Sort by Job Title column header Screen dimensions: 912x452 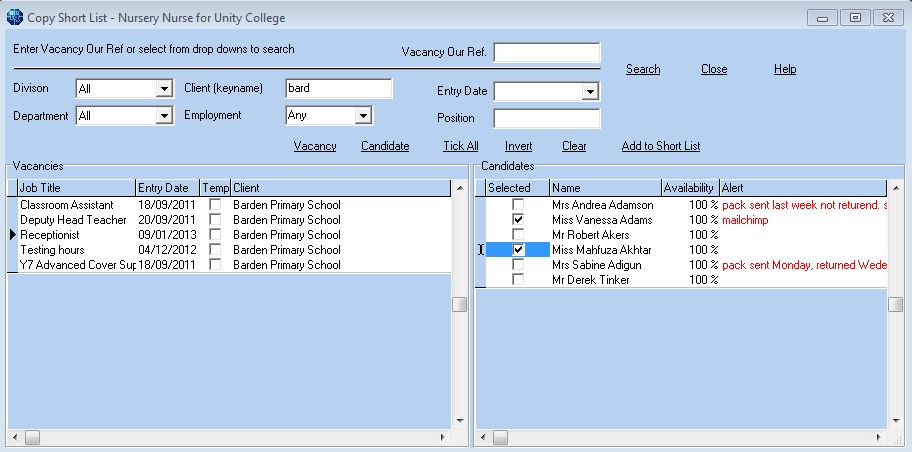coord(77,188)
